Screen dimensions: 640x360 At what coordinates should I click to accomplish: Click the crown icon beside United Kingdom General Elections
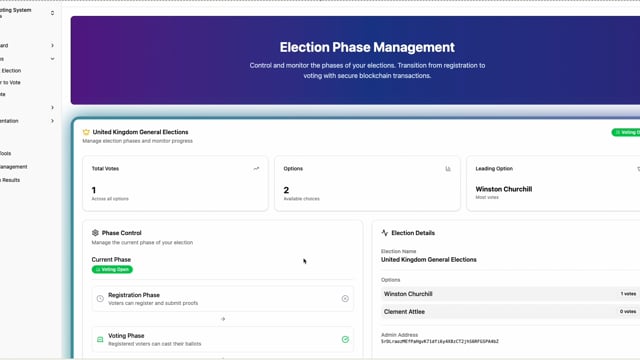pos(86,132)
